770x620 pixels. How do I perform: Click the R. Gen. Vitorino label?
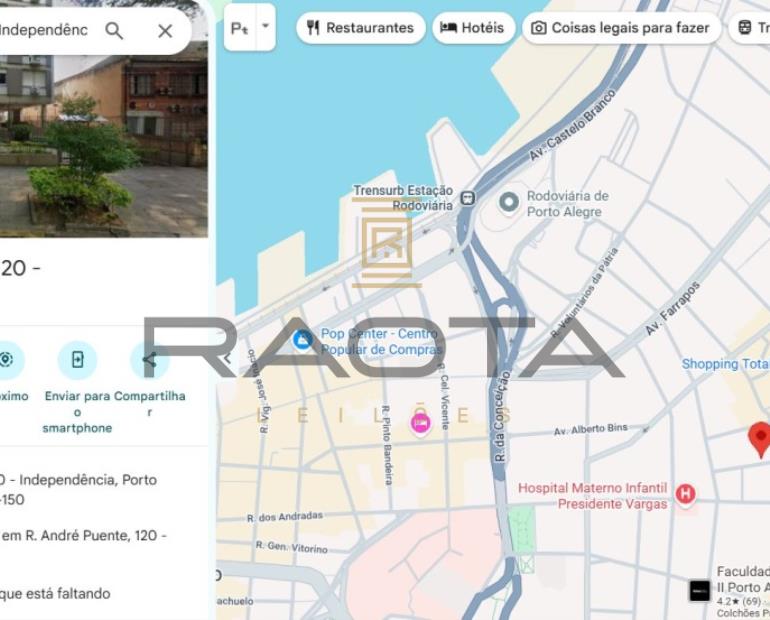coord(292,547)
